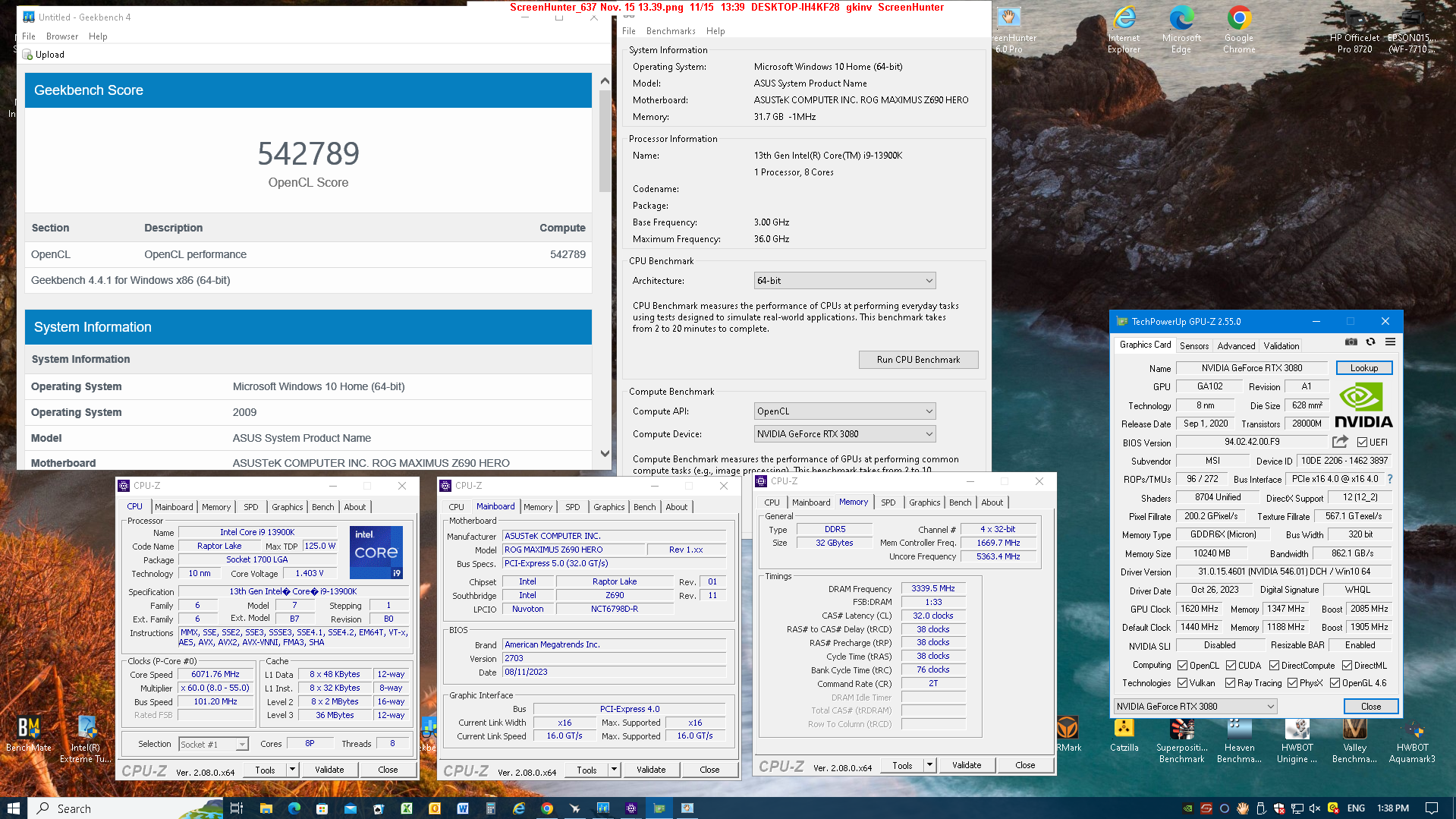Open Microsoft Edge desktop shortcut
Image resolution: width=1456 pixels, height=819 pixels.
click(1181, 30)
